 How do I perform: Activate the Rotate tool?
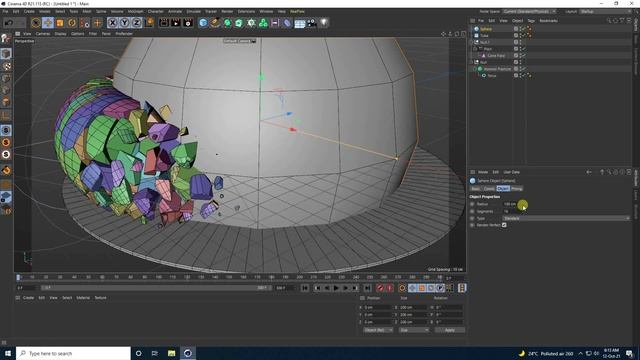click(72, 23)
